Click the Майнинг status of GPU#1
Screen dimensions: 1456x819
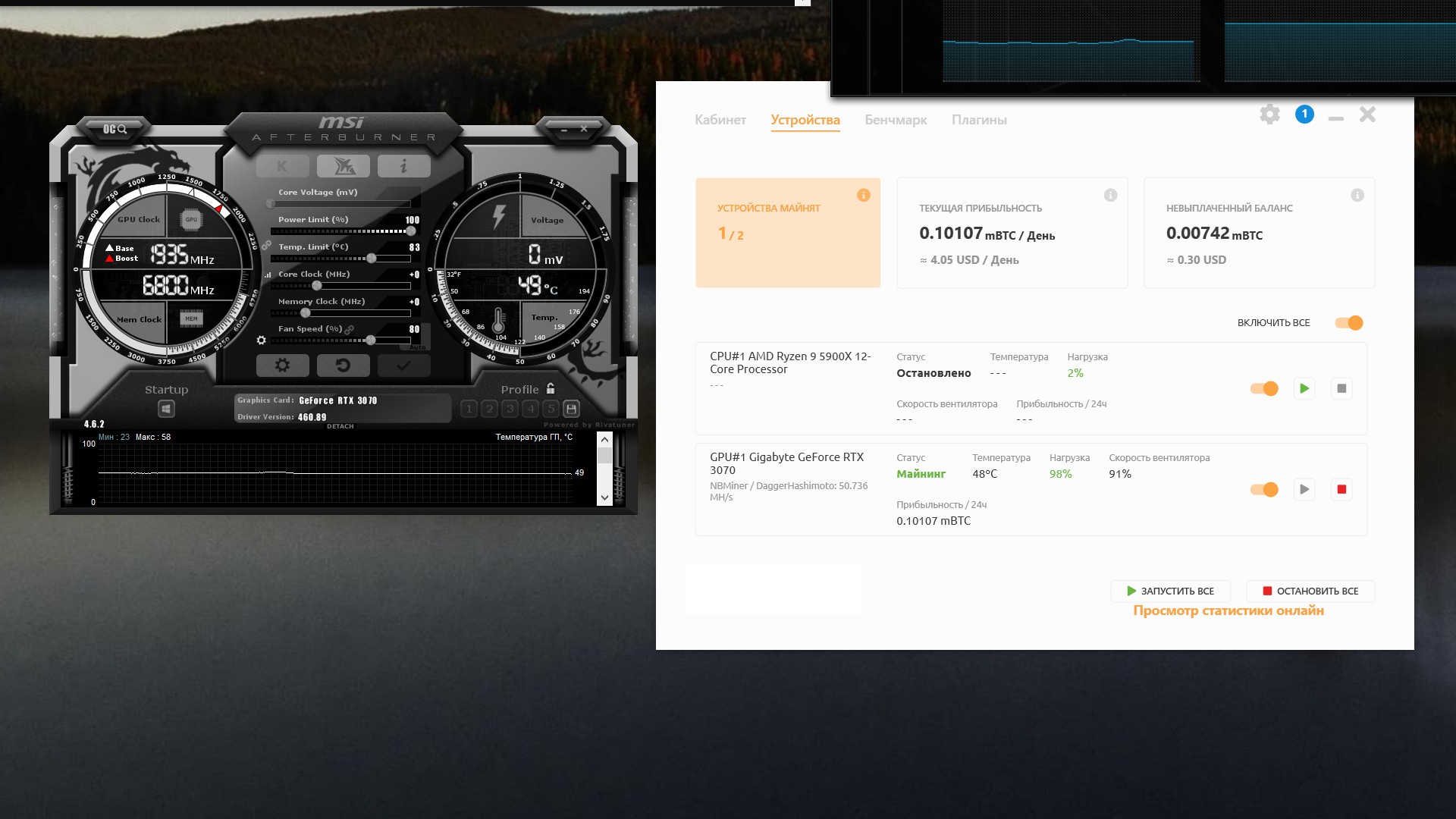[921, 474]
